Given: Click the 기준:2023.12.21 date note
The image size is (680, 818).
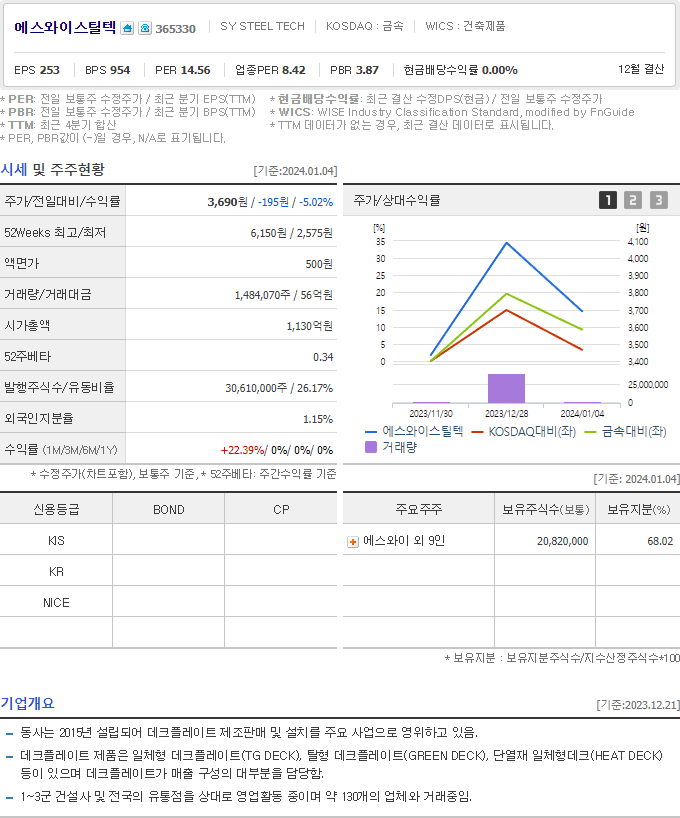Looking at the screenshot, I should click(x=638, y=705).
